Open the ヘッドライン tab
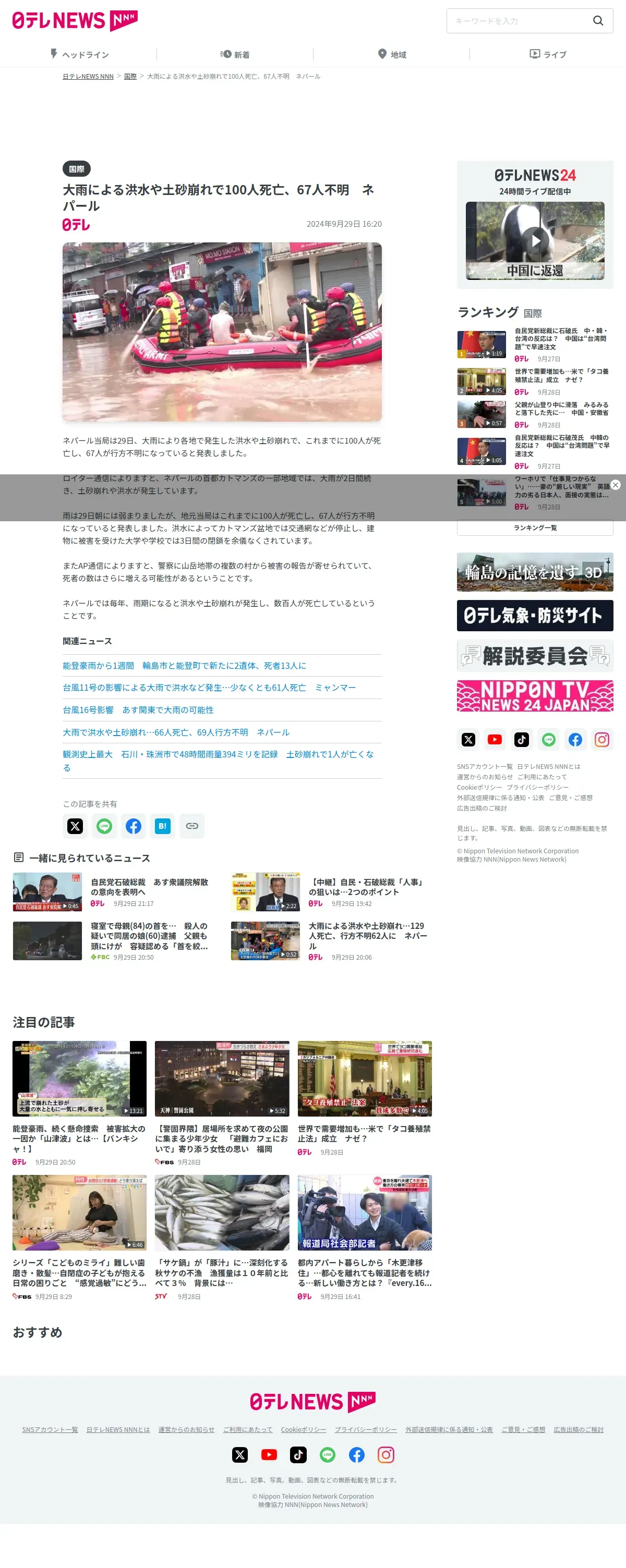 (x=79, y=54)
